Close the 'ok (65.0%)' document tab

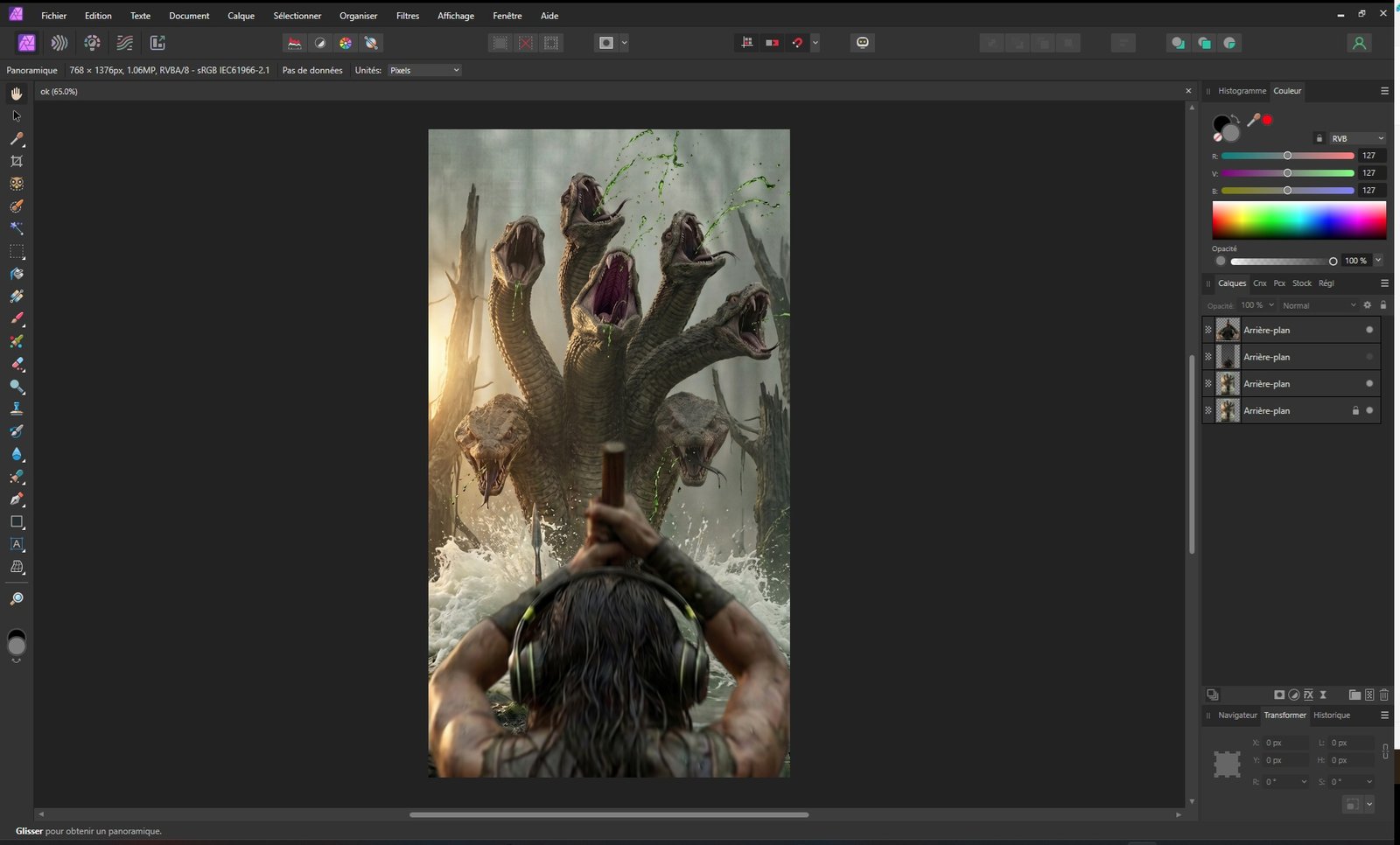1188,91
